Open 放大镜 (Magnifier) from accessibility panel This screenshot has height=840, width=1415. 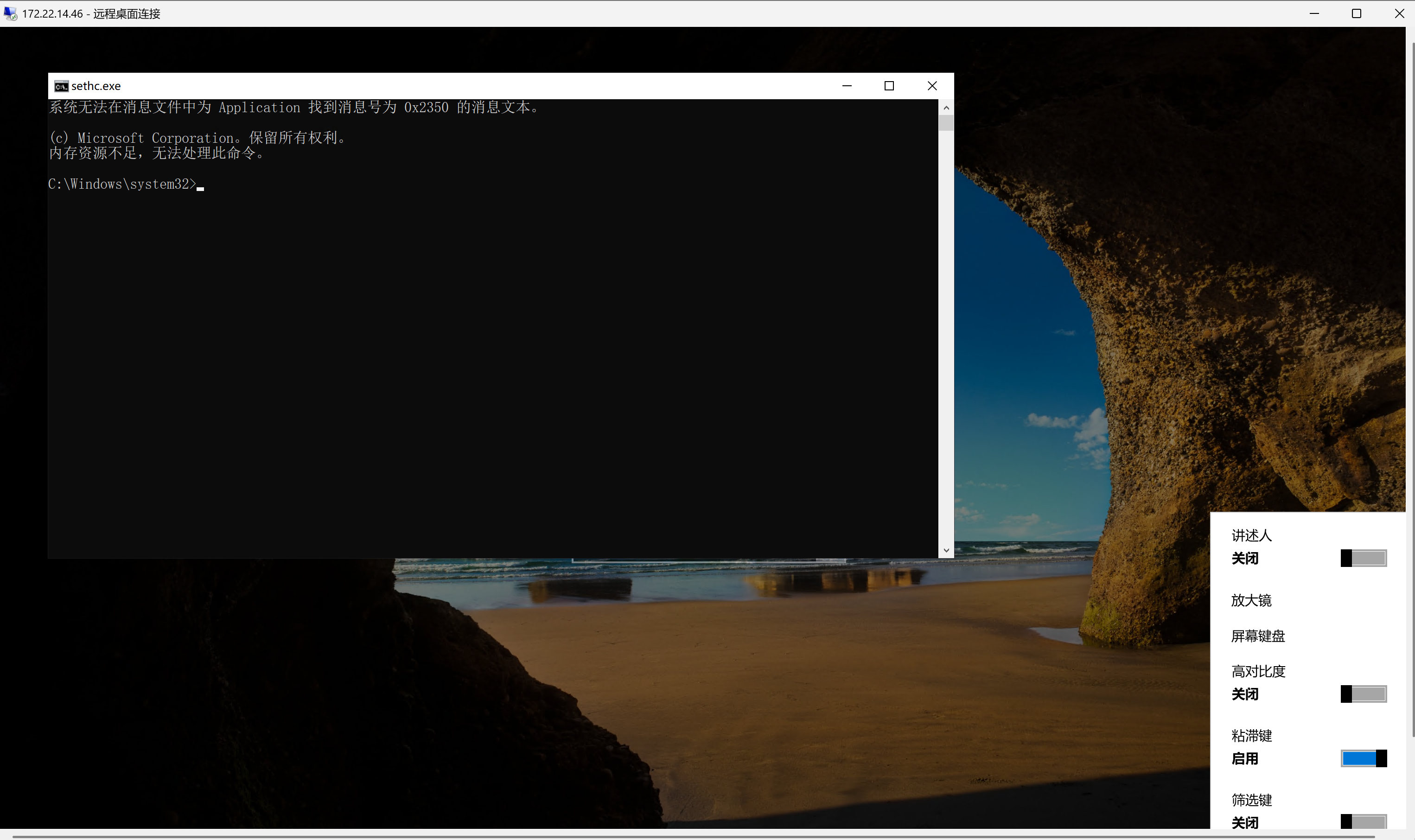pos(1251,601)
